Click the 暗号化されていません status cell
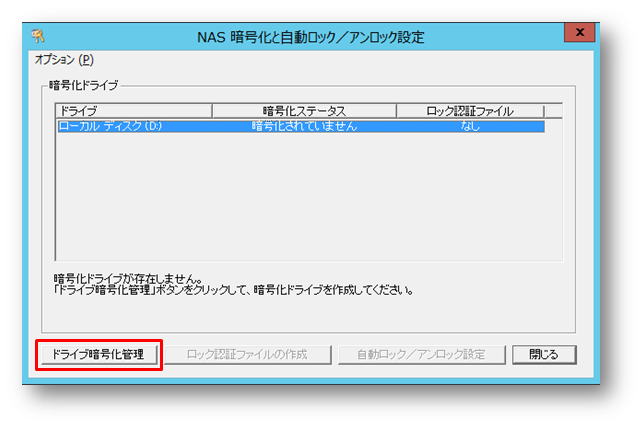Viewport: 642px width, 427px height. [x=304, y=126]
